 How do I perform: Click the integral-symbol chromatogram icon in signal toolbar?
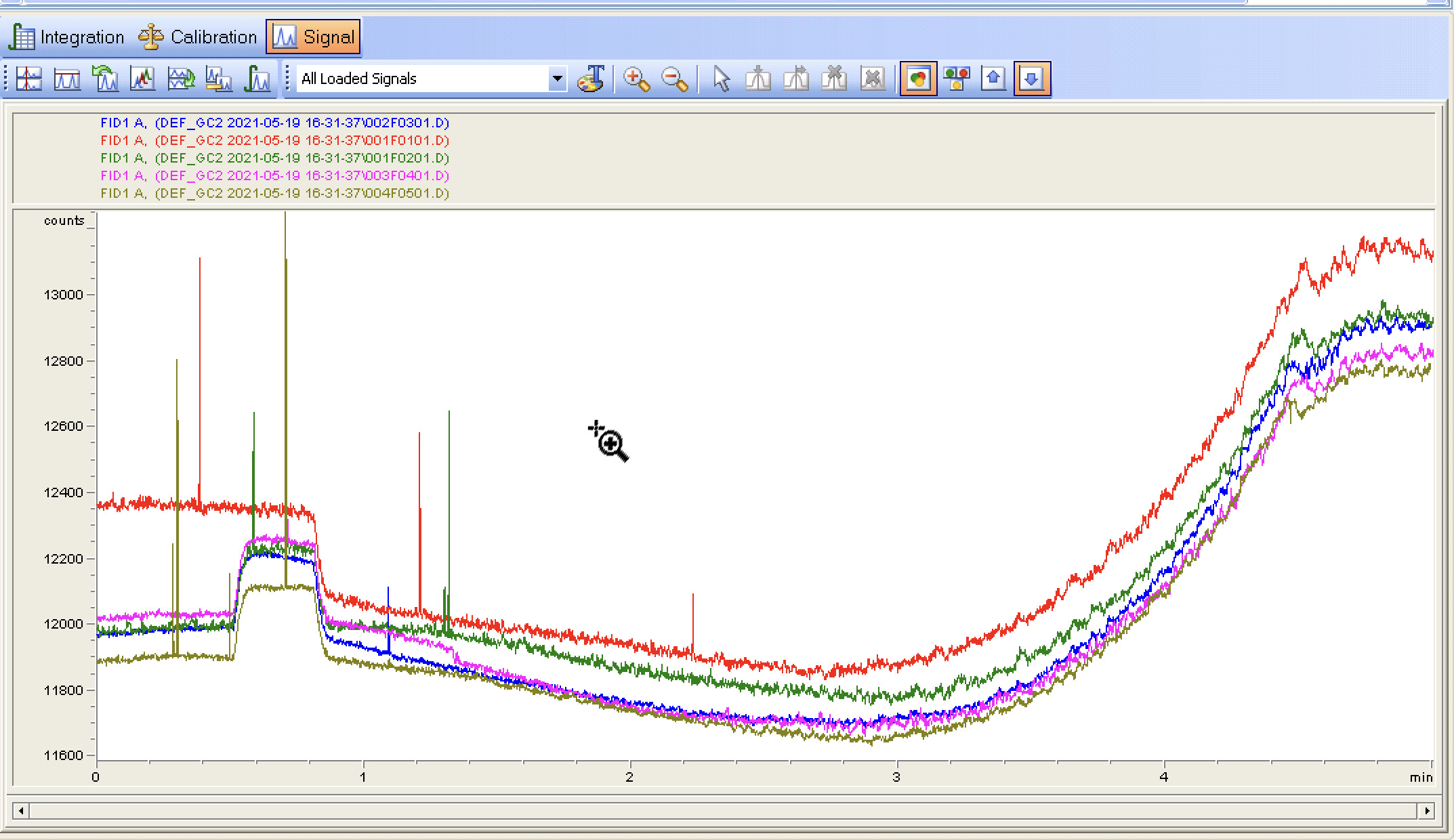point(257,79)
